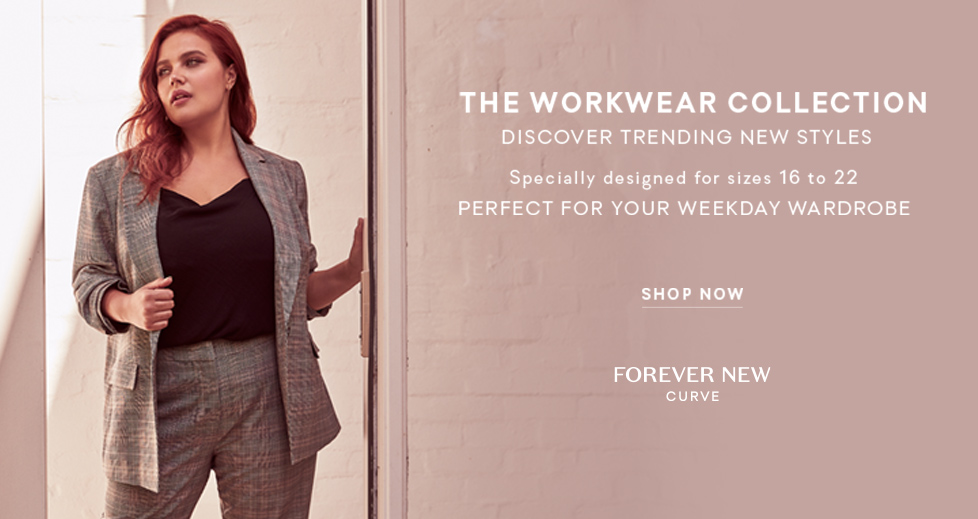Image resolution: width=978 pixels, height=519 pixels.
Task: Select PERFECT FOR YOUR WEEKDAY WARDROBE text
Action: [684, 208]
